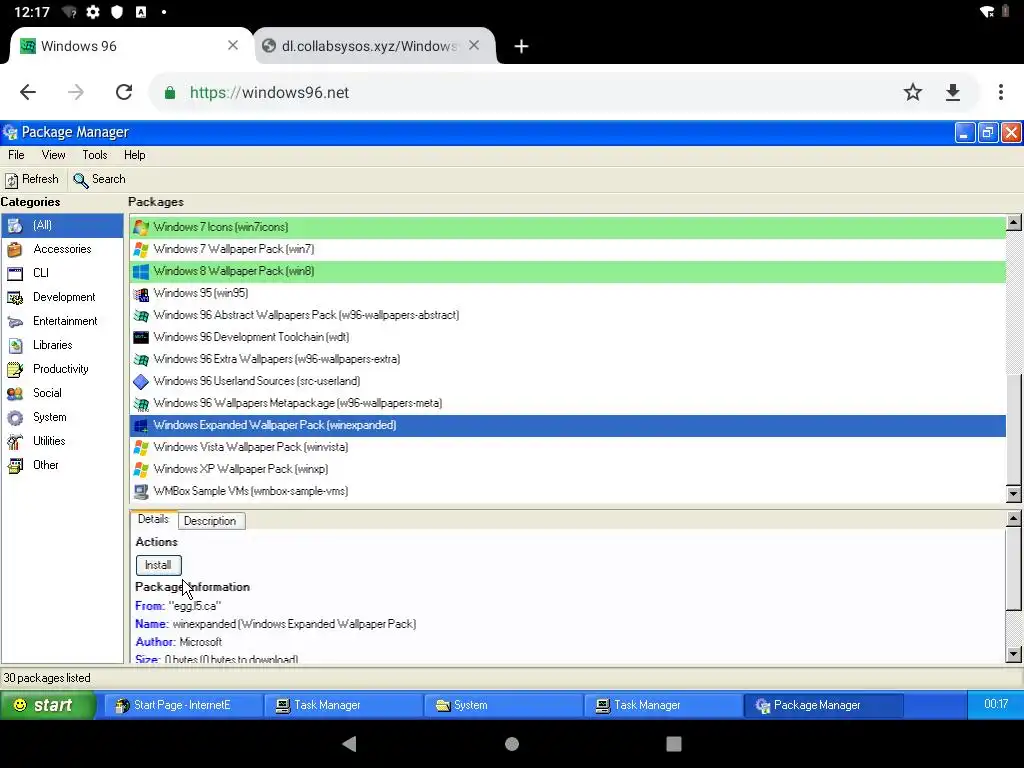Click the Windows Vista Wallpaper Pack icon
Viewport: 1024px width, 768px height.
140,447
